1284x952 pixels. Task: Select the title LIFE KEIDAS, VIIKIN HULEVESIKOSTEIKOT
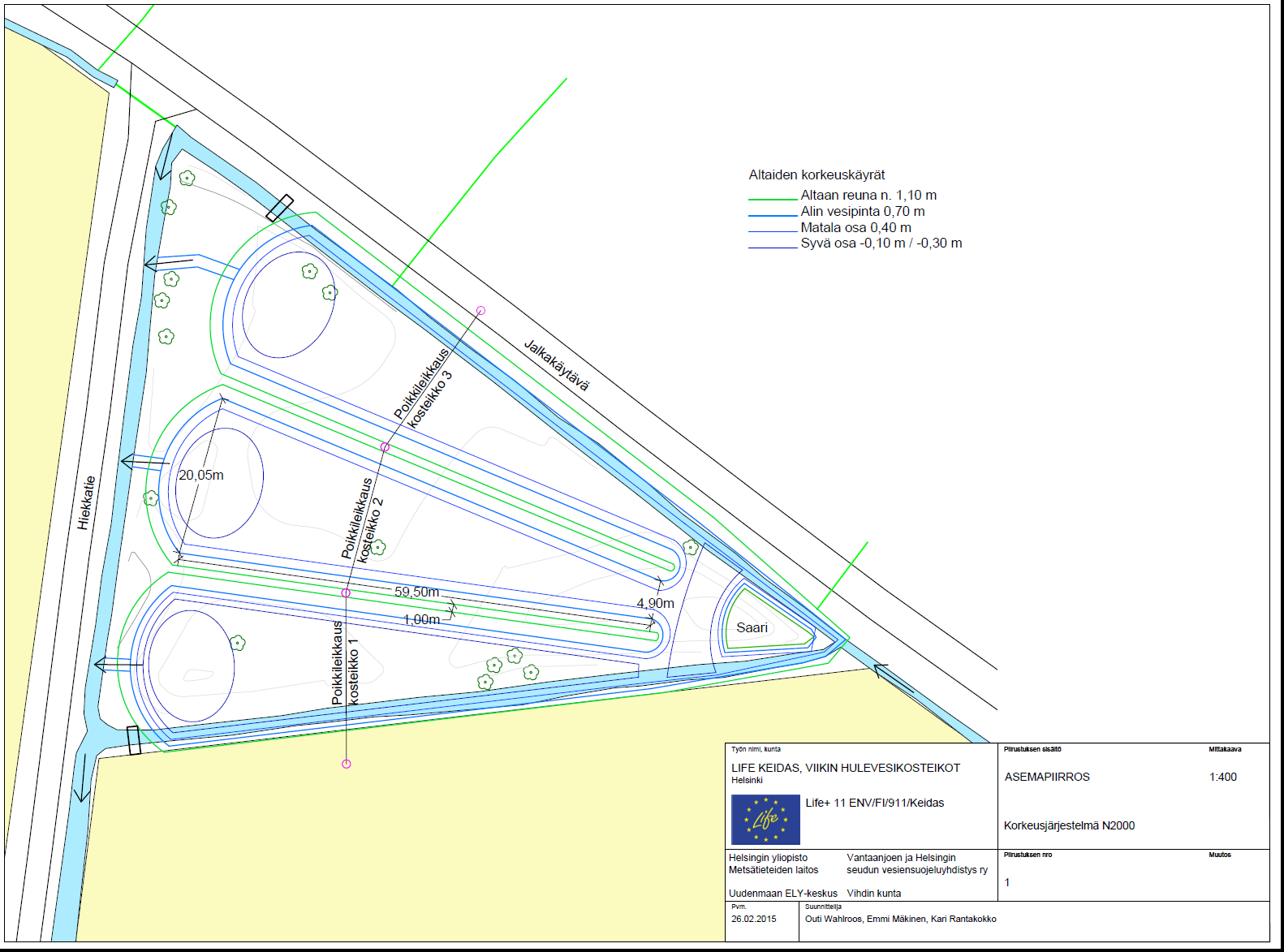tap(846, 768)
